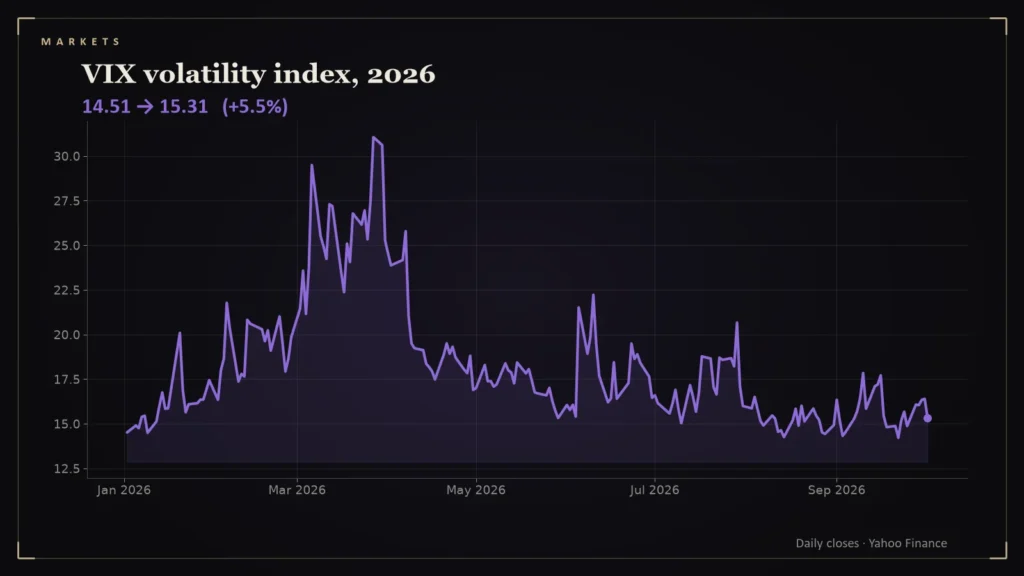Click the Mar 2026 x-axis label
The height and width of the screenshot is (576, 1024).
click(x=297, y=490)
